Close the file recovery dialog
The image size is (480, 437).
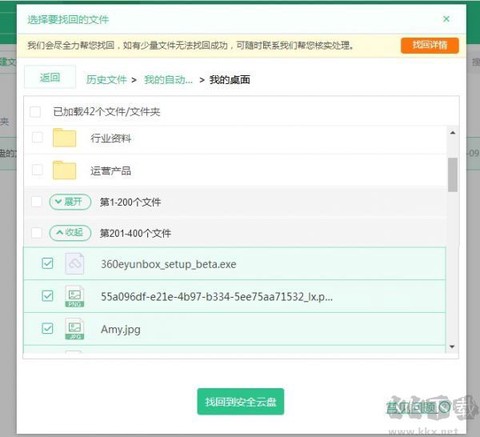point(446,19)
